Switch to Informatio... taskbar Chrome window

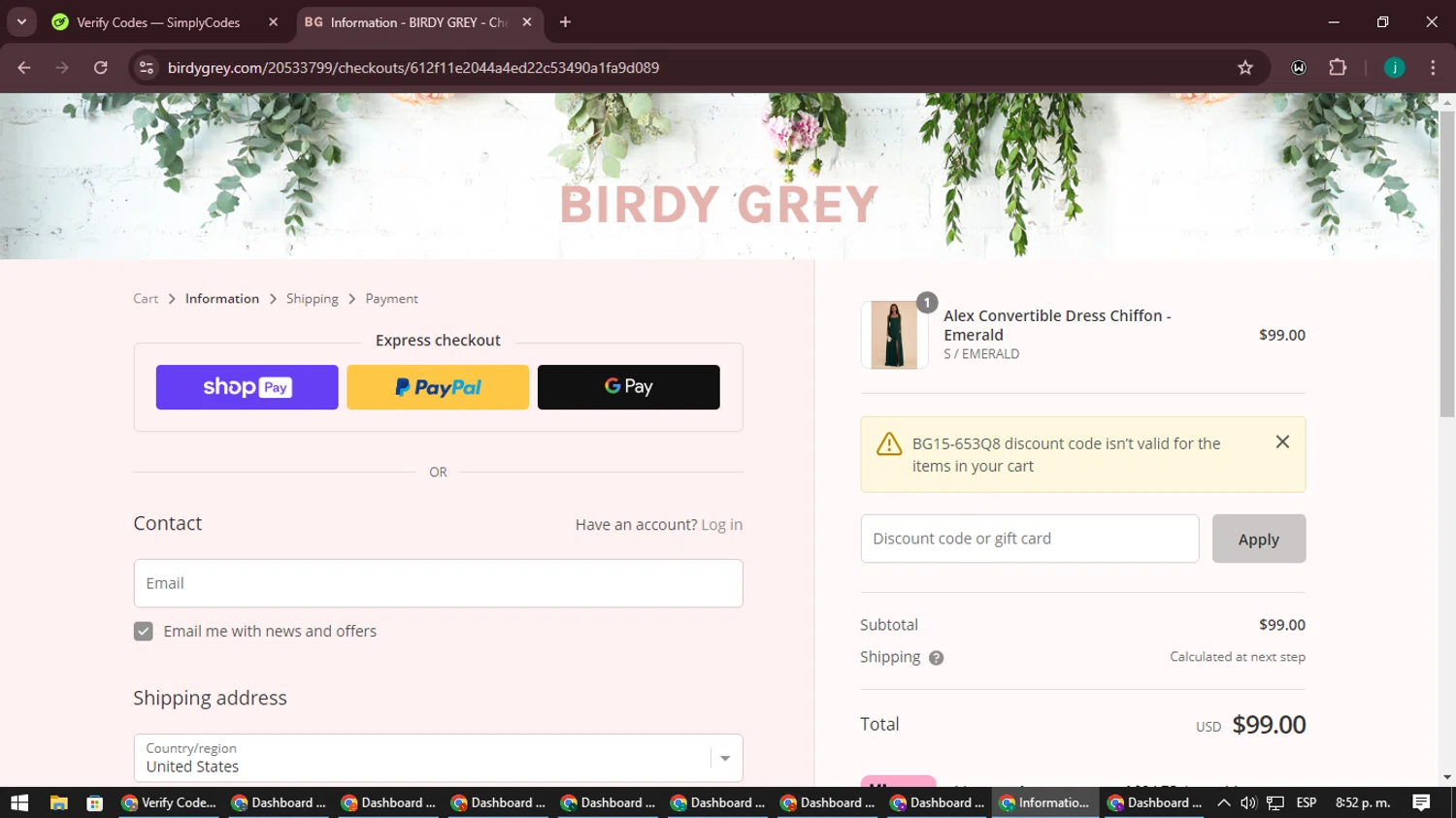coord(1045,802)
